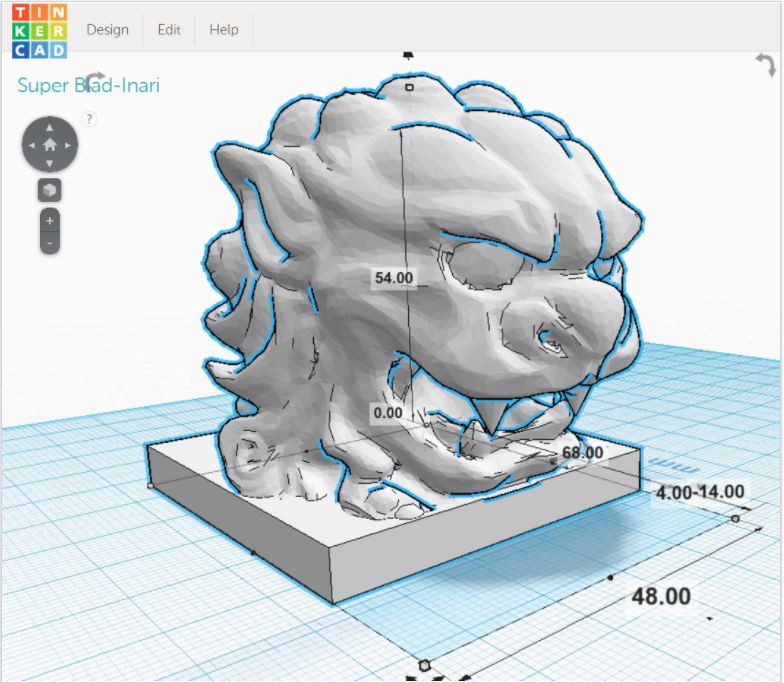The height and width of the screenshot is (683, 784).
Task: Click the 4.00-14.00 dimension label
Action: pos(700,492)
